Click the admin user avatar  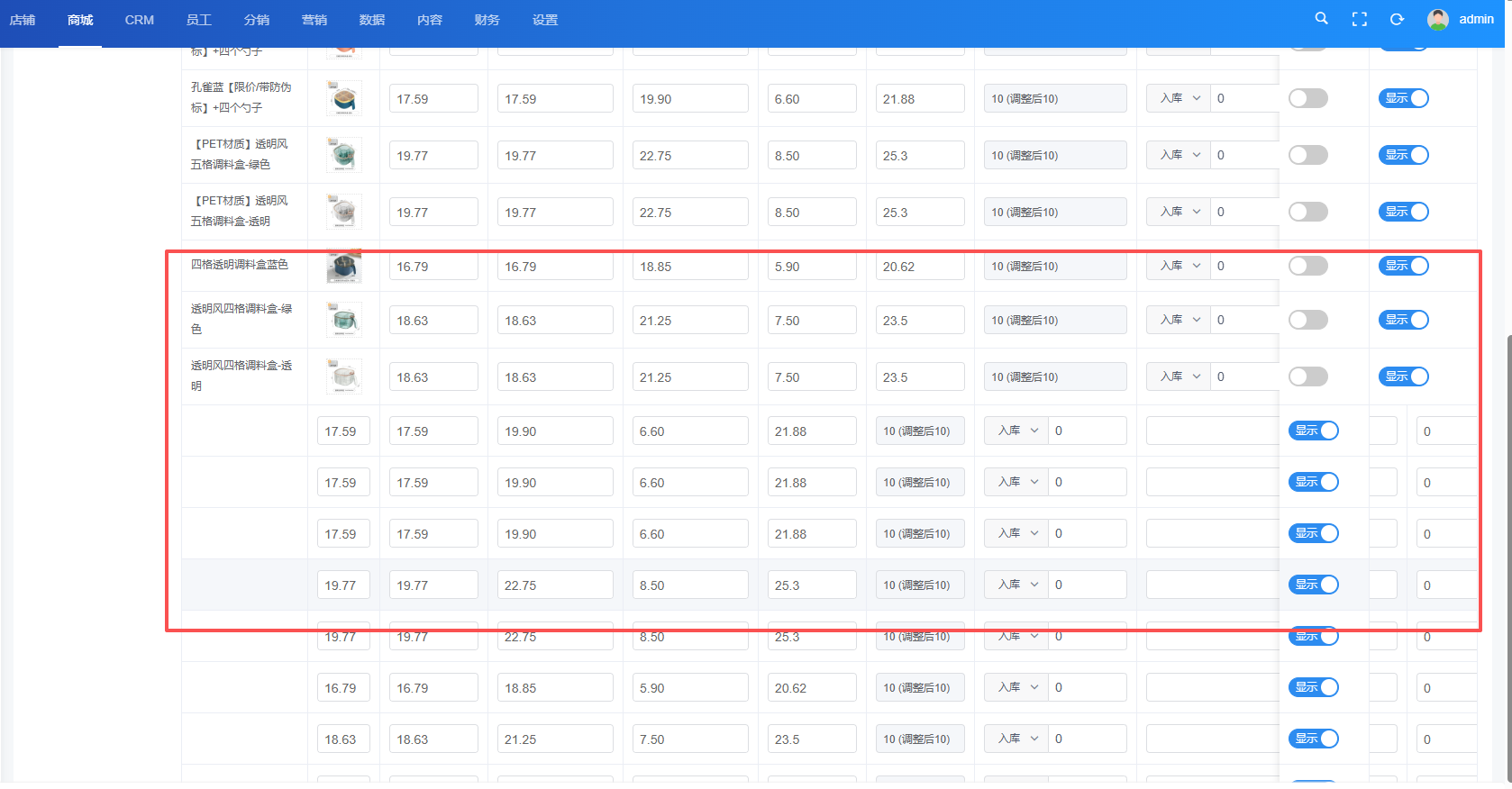(x=1438, y=19)
